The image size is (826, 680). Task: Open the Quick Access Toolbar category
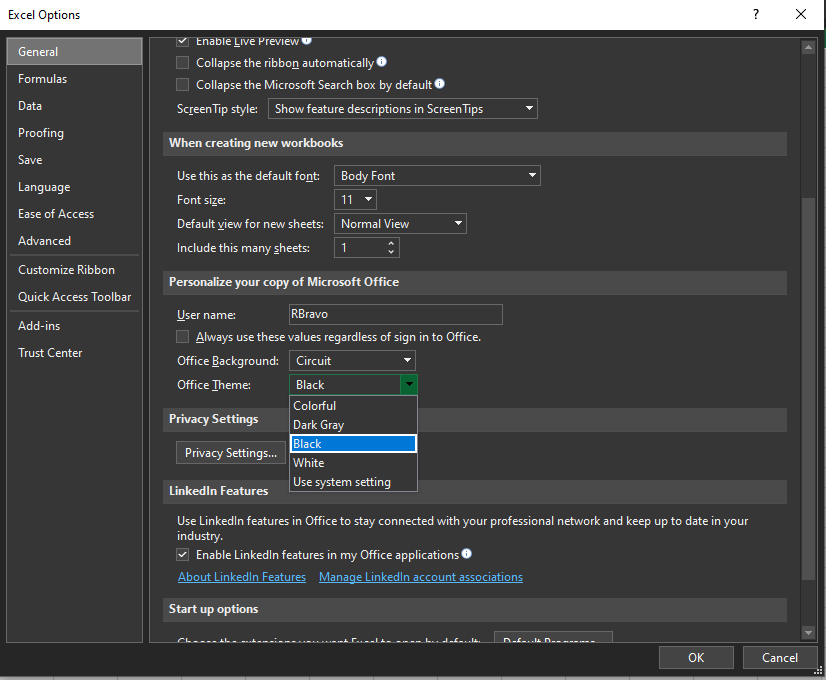click(x=74, y=297)
